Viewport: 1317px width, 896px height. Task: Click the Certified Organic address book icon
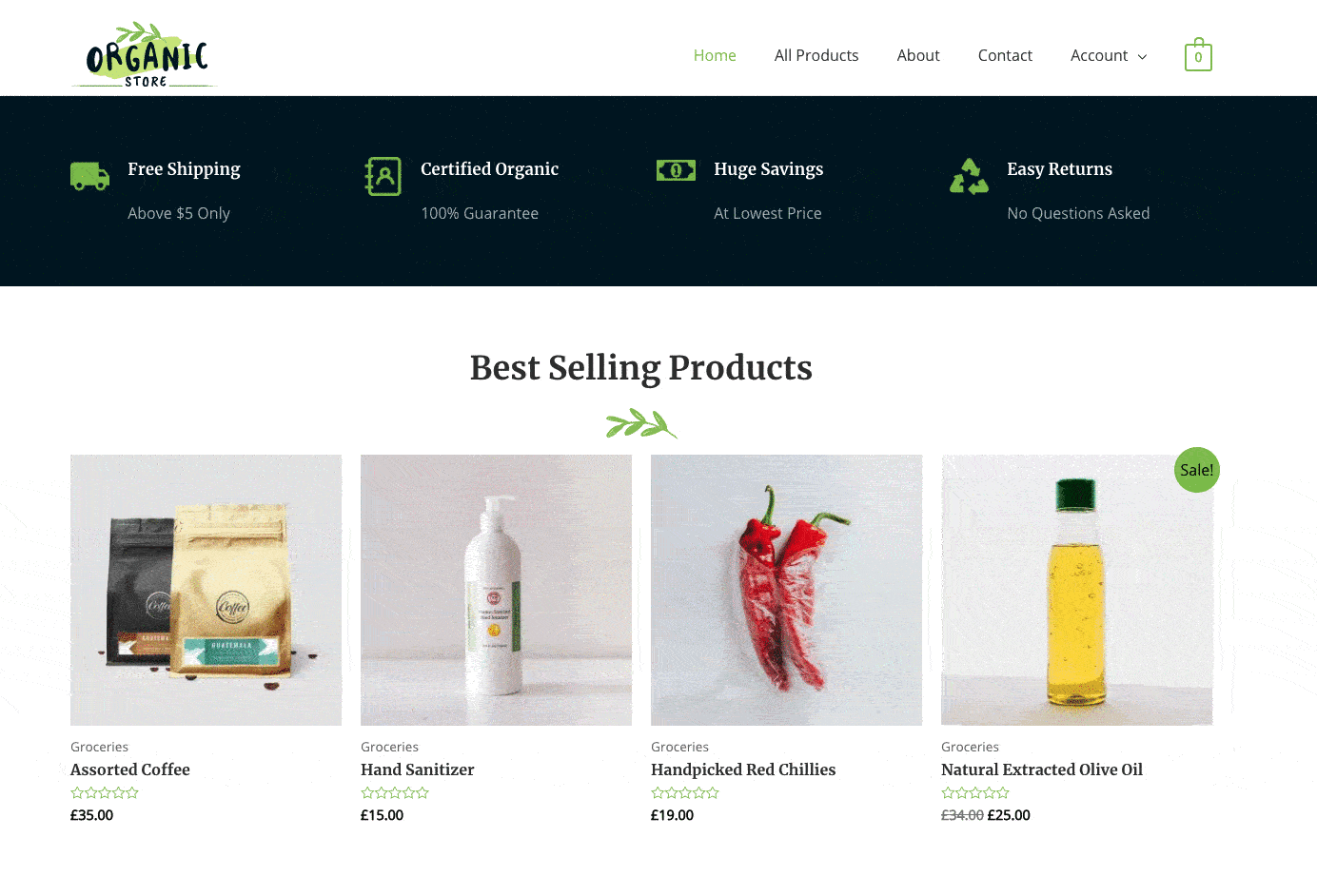click(383, 177)
